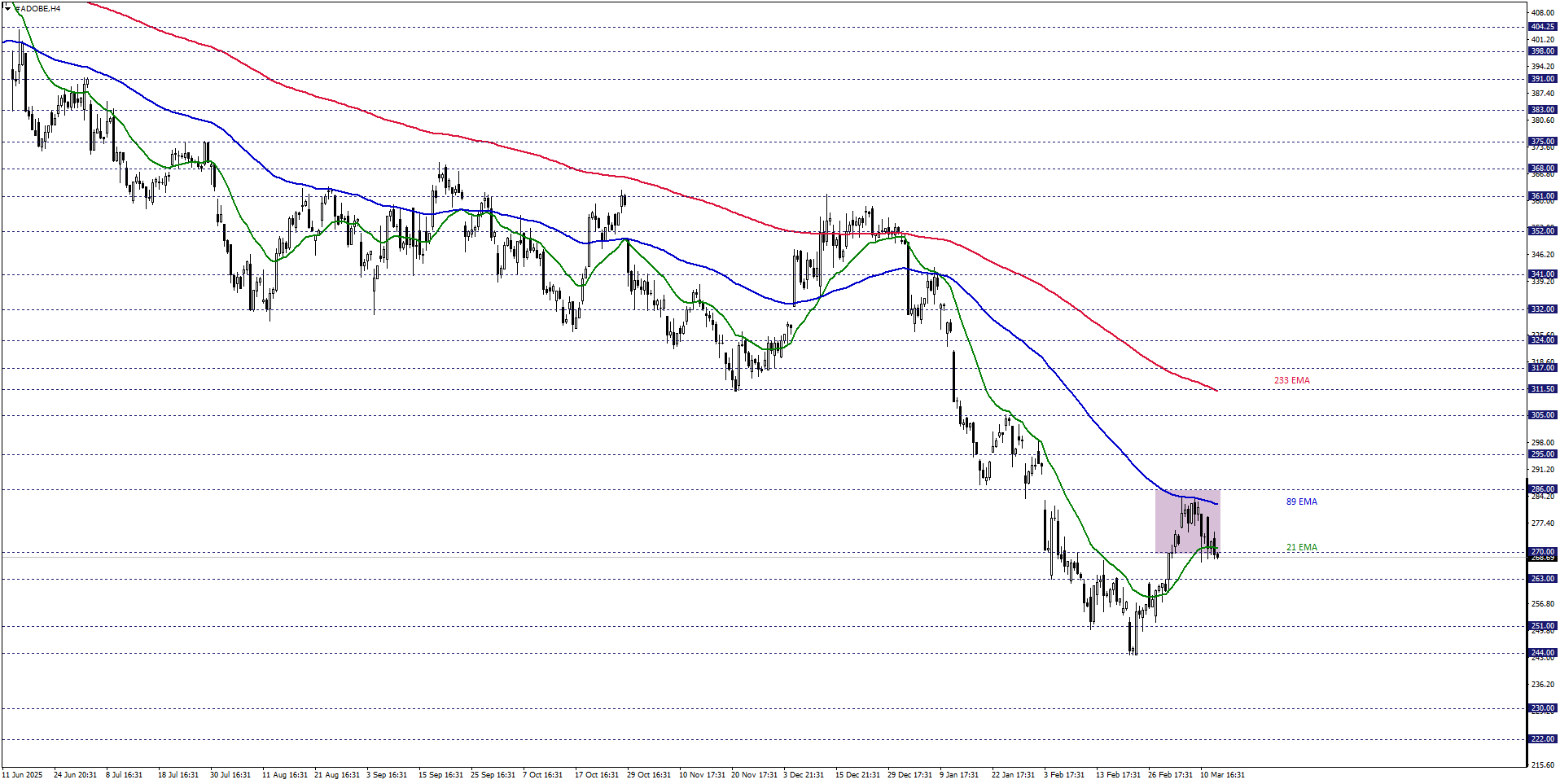Select the 89 EMA text label
This screenshot has width=1560, height=784.
coord(1301,501)
